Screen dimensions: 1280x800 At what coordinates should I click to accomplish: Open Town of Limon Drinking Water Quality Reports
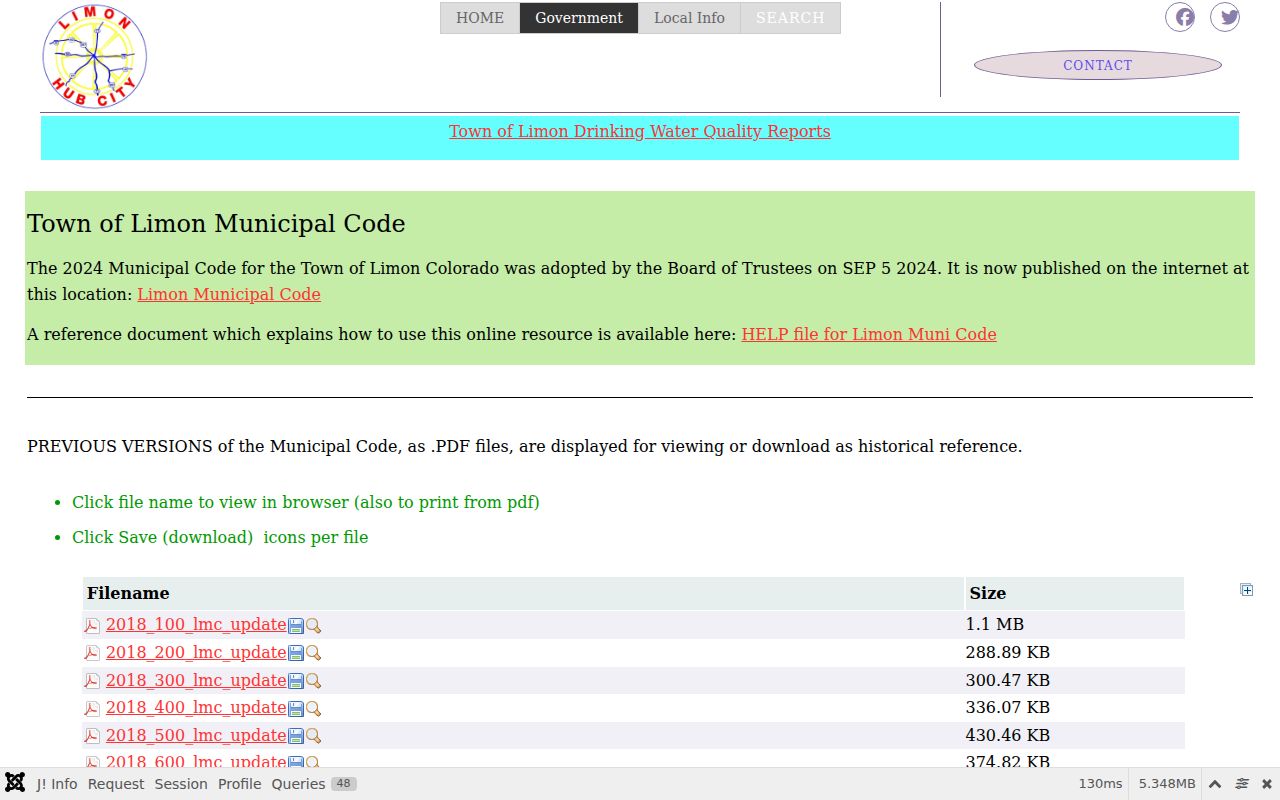coord(640,131)
